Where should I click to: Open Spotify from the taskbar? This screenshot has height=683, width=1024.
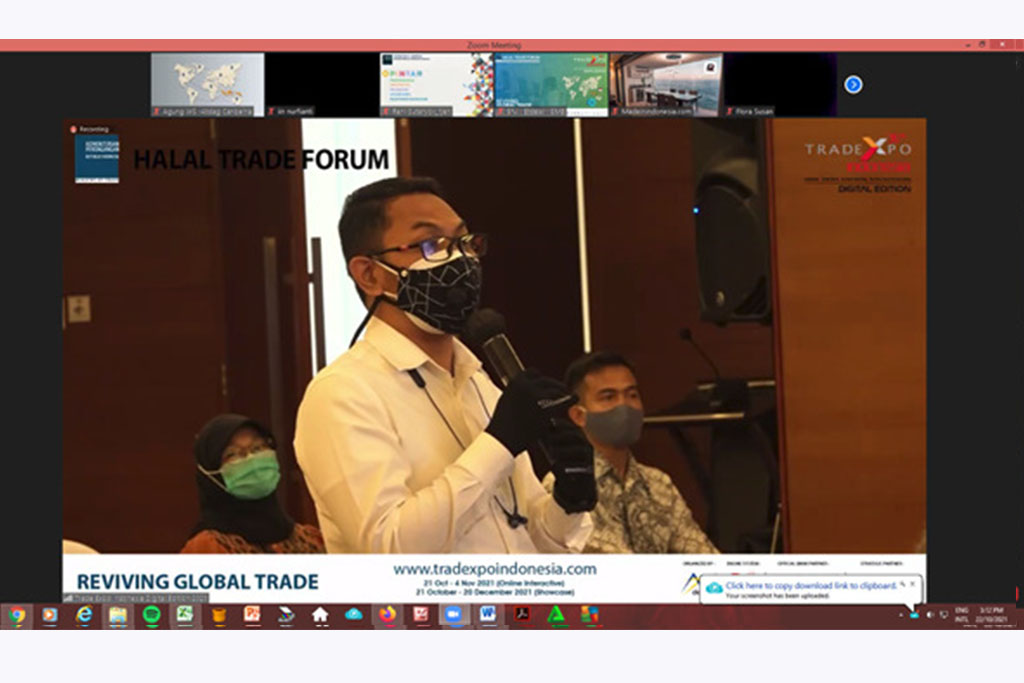click(152, 615)
